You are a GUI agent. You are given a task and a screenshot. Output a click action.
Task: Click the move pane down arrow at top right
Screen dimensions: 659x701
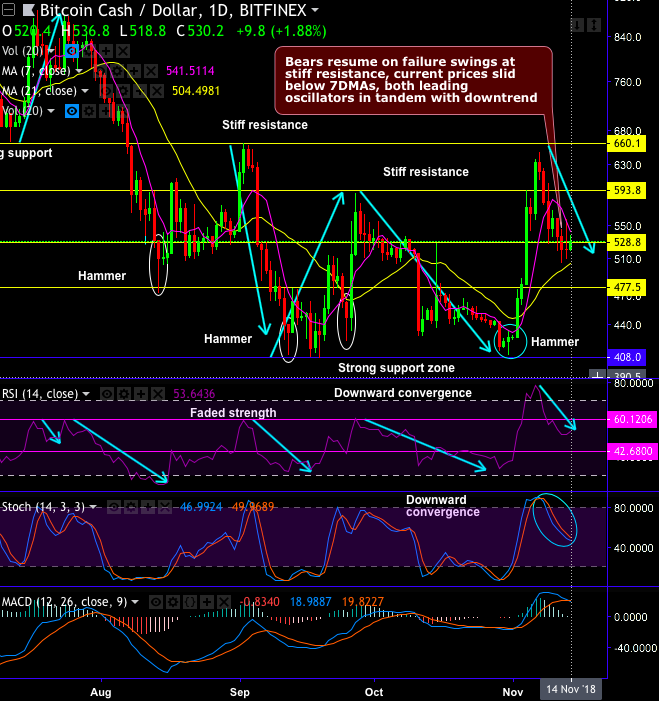[x=577, y=25]
